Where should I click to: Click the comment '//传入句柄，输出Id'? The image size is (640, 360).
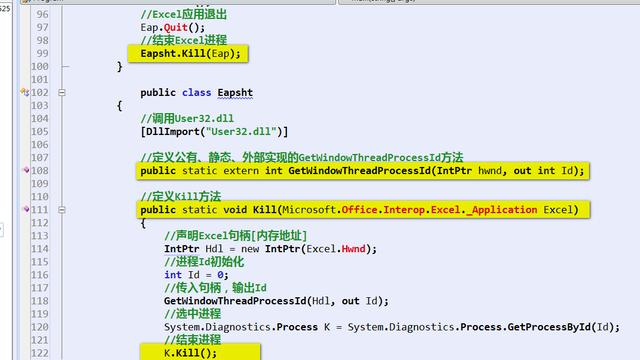tap(215, 288)
